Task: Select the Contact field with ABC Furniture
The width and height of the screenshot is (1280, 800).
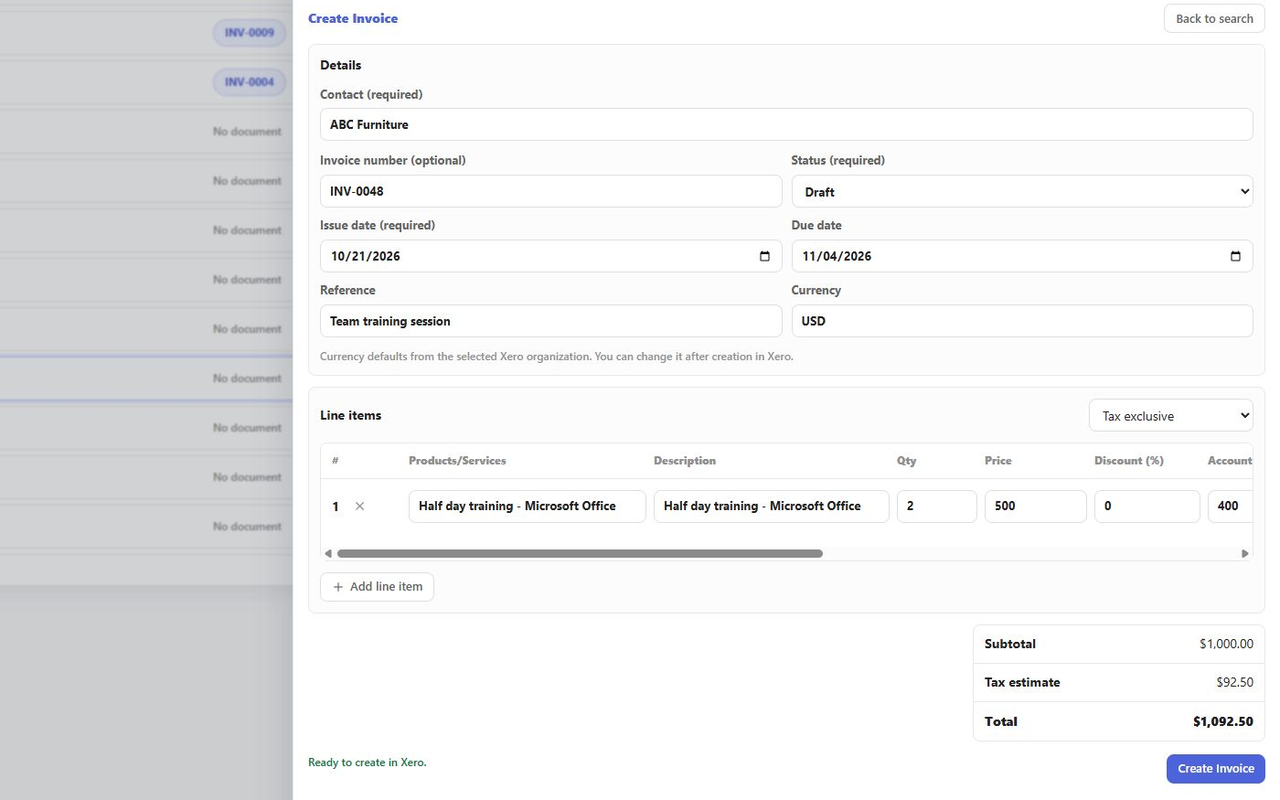Action: [786, 124]
